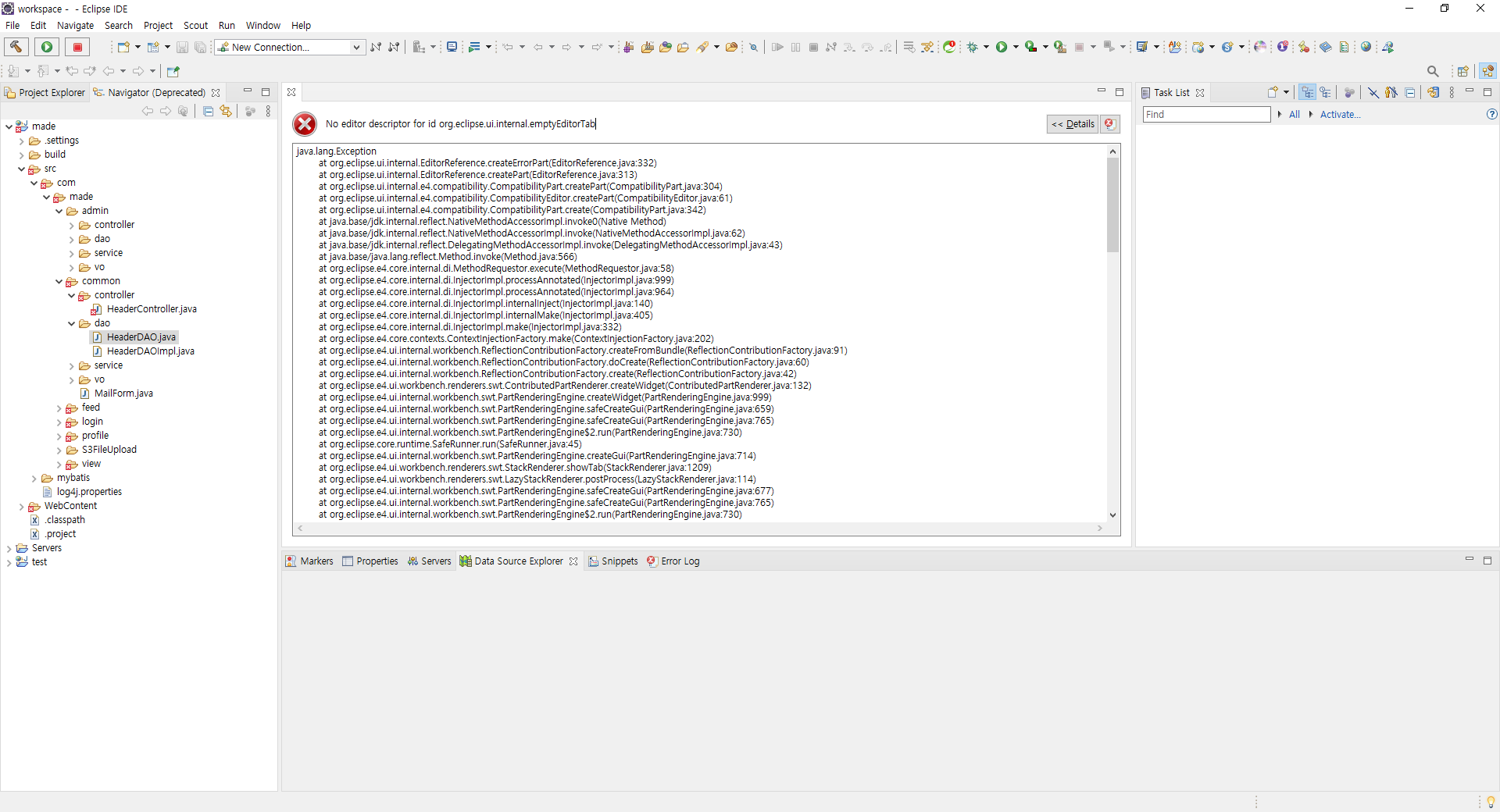Click the tip light bulb in status bar
The image size is (1500, 812).
[1491, 802]
